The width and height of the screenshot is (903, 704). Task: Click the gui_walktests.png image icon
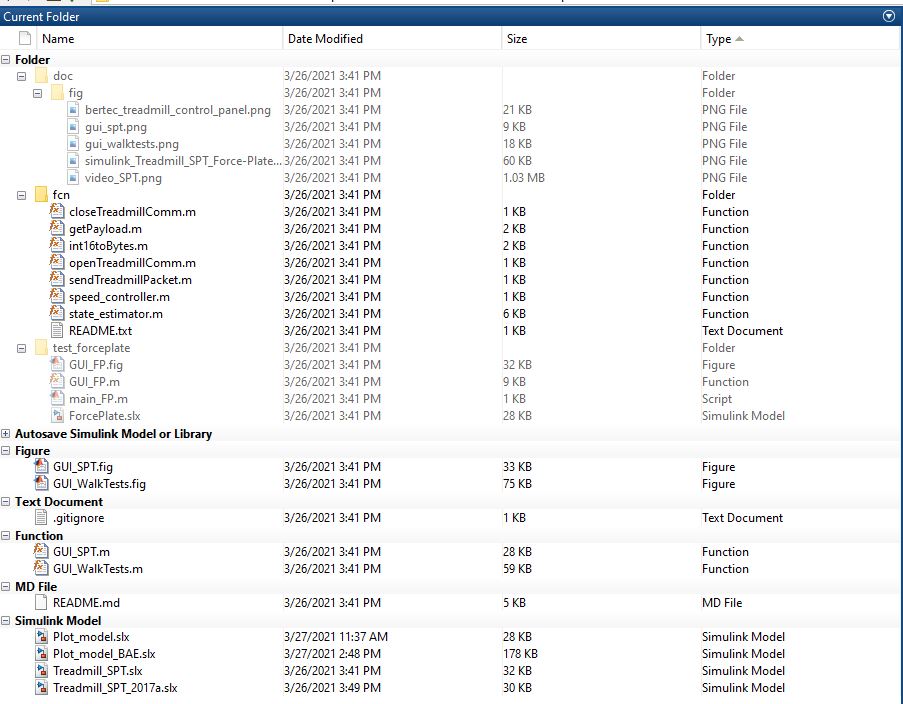[x=73, y=143]
